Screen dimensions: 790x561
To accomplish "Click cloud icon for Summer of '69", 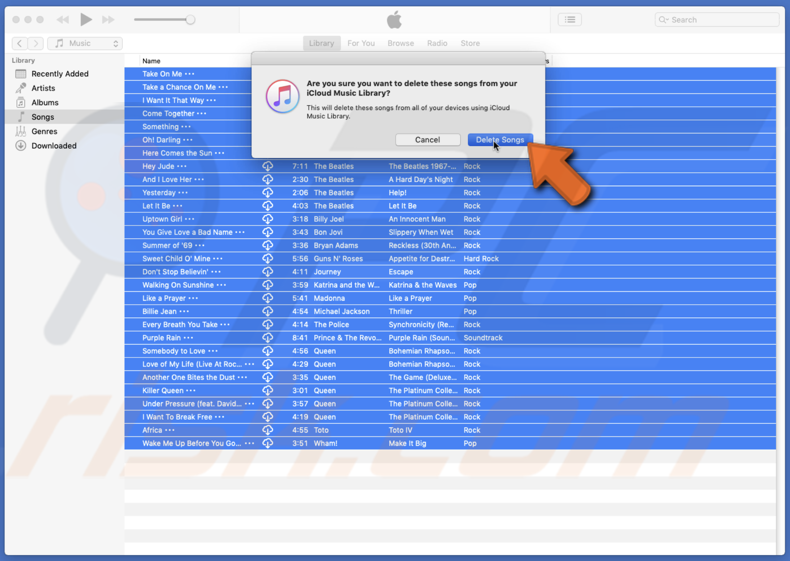I will (x=268, y=245).
